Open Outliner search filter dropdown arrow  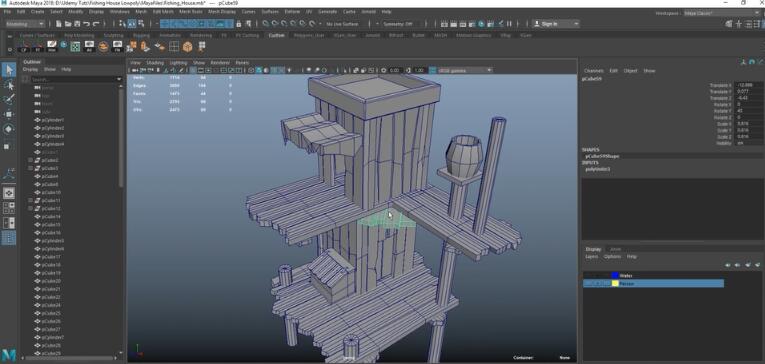[119, 79]
